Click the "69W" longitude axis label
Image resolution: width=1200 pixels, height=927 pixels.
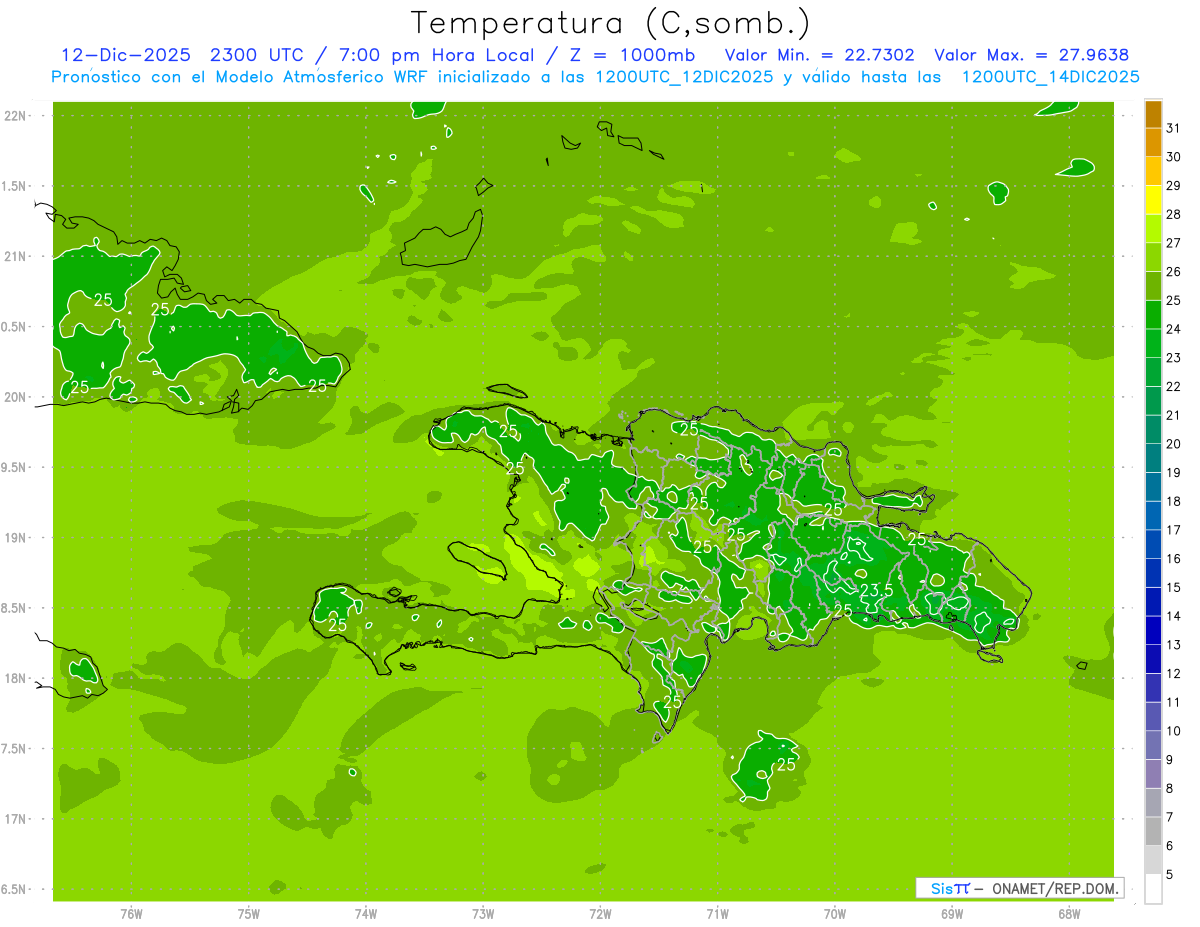coord(952,914)
